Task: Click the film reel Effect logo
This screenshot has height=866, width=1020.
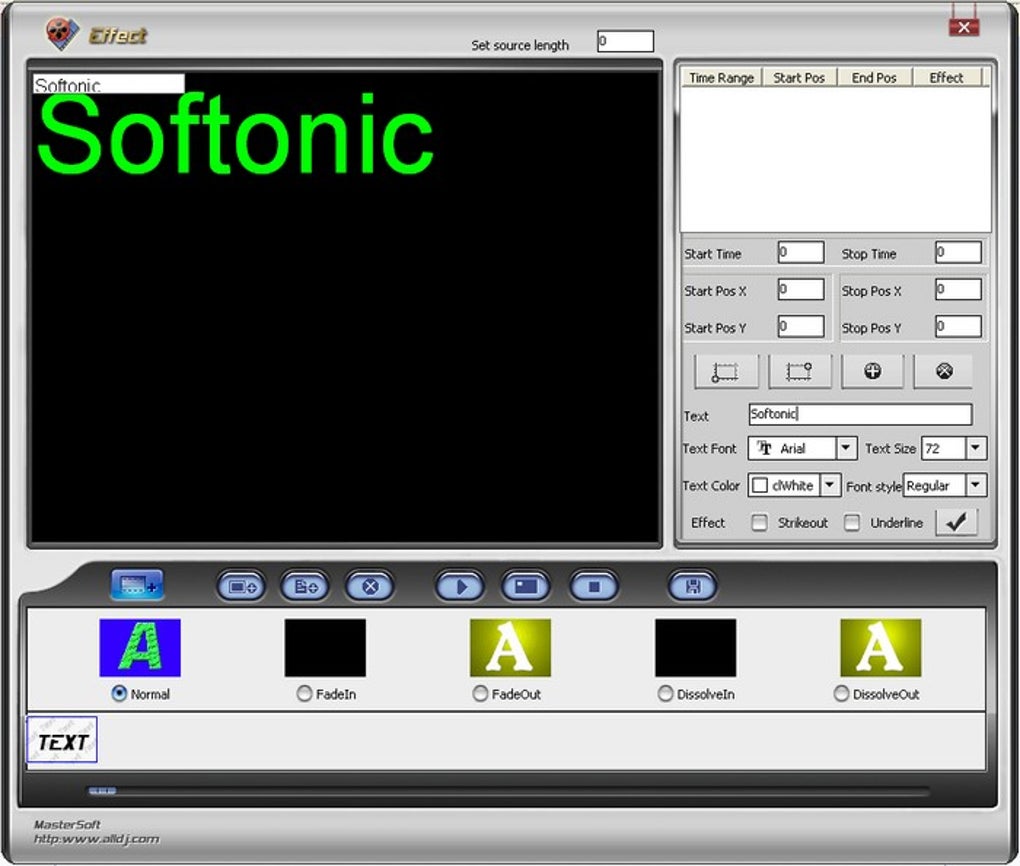Action: (x=62, y=33)
